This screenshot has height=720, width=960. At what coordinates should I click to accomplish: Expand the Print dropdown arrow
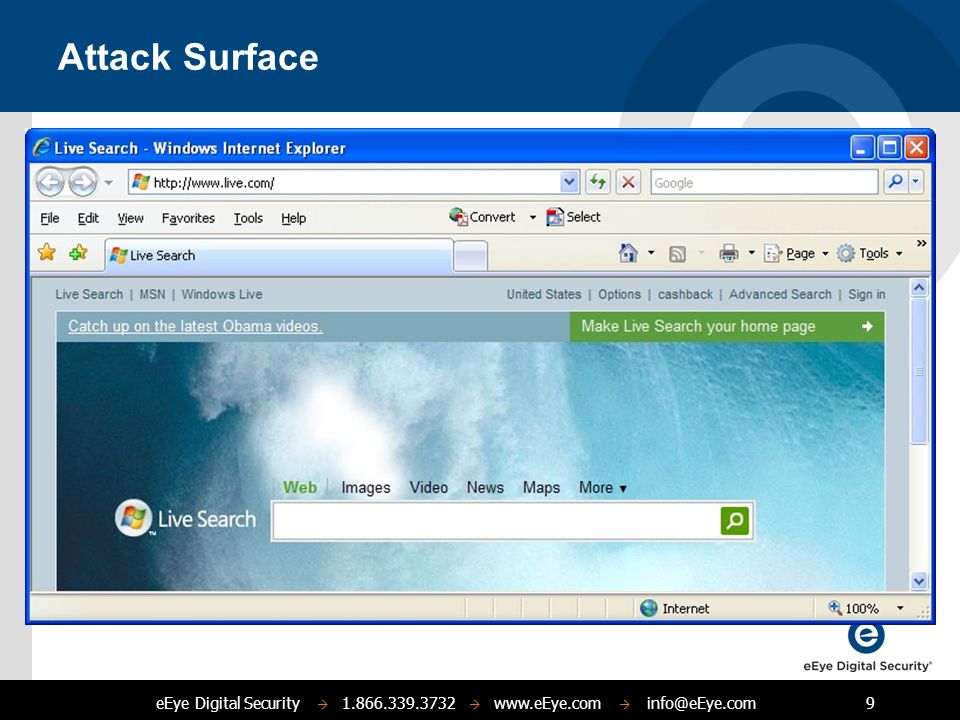[x=751, y=252]
